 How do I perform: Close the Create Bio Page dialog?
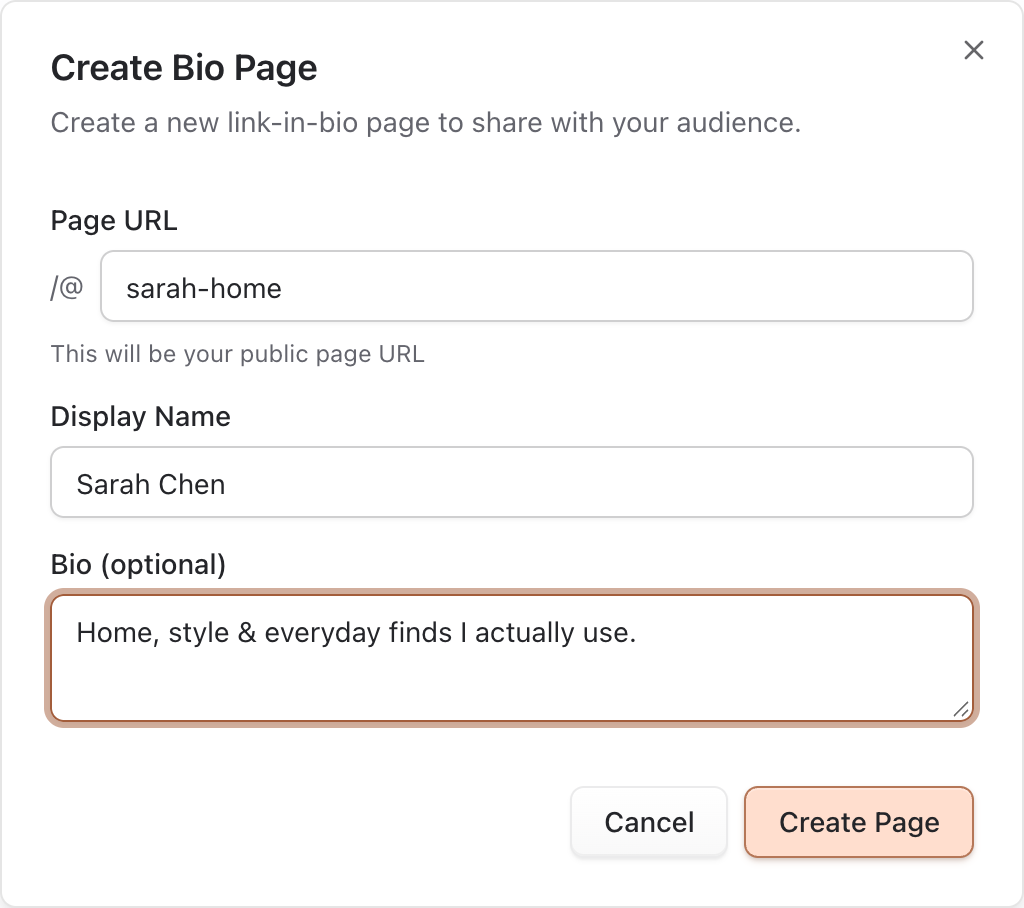tap(973, 50)
